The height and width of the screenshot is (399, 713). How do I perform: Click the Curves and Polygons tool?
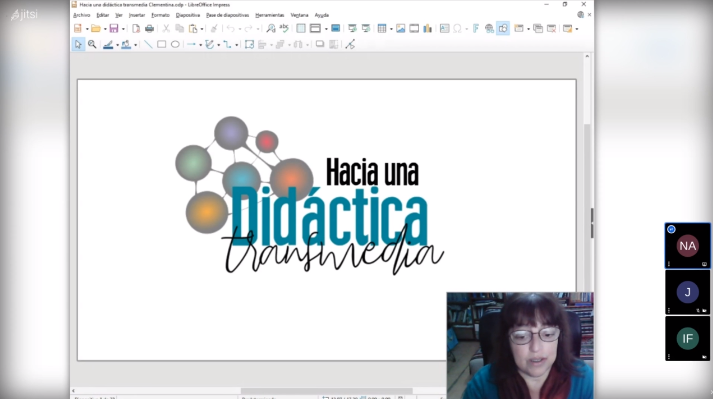coord(209,44)
